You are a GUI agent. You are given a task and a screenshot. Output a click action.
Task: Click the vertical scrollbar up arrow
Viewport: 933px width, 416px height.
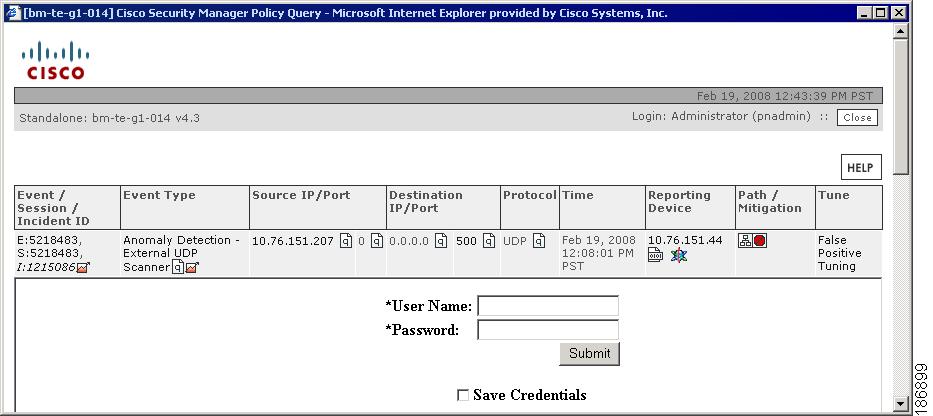(x=900, y=30)
